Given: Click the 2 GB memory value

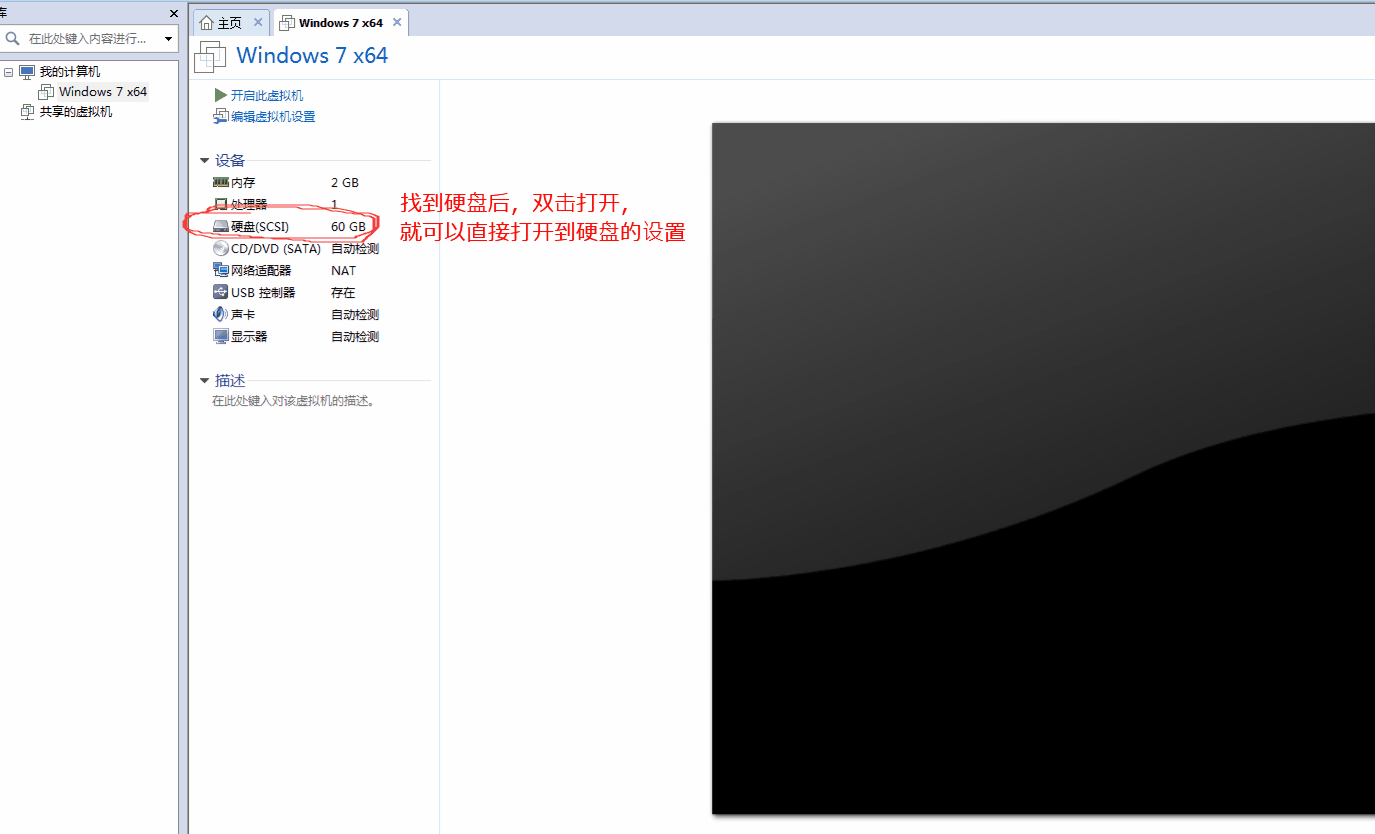Looking at the screenshot, I should [345, 183].
